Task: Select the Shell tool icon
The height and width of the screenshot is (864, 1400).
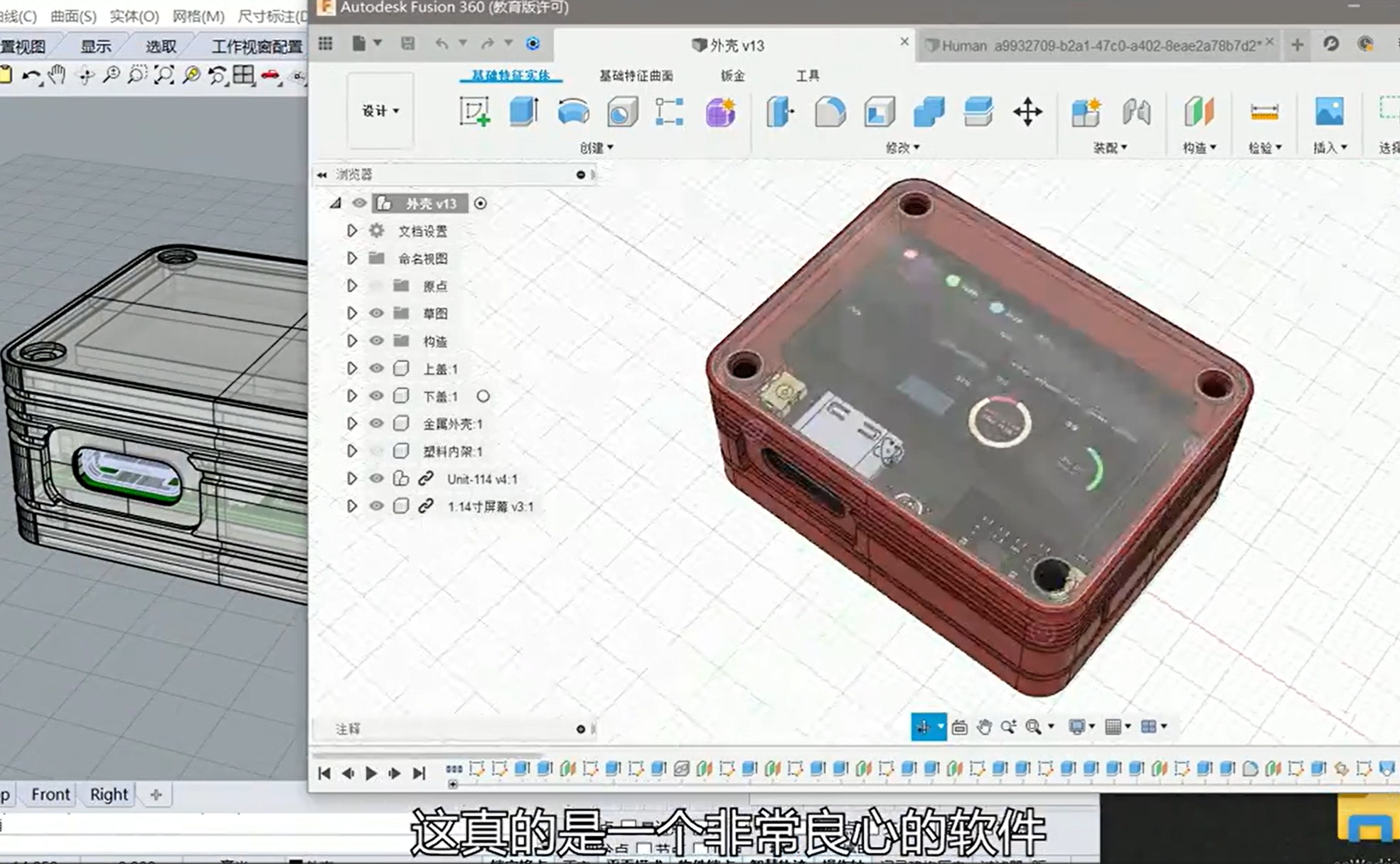Action: pos(879,112)
